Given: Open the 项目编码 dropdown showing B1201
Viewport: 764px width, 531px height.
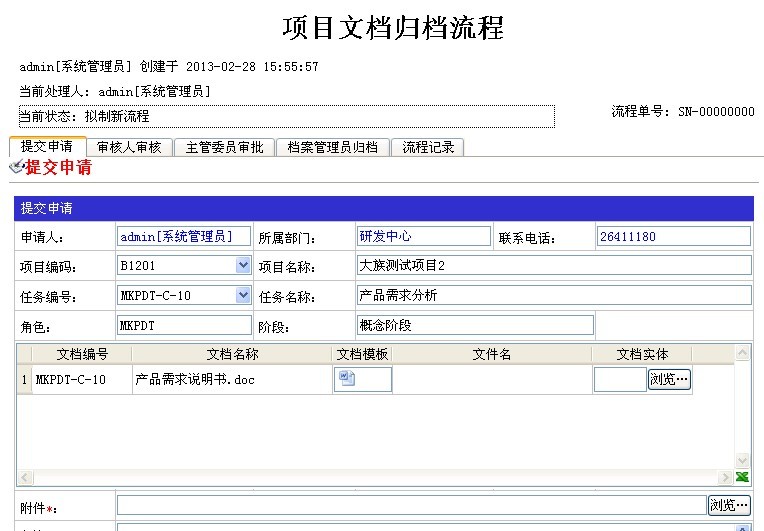Looking at the screenshot, I should click(243, 265).
